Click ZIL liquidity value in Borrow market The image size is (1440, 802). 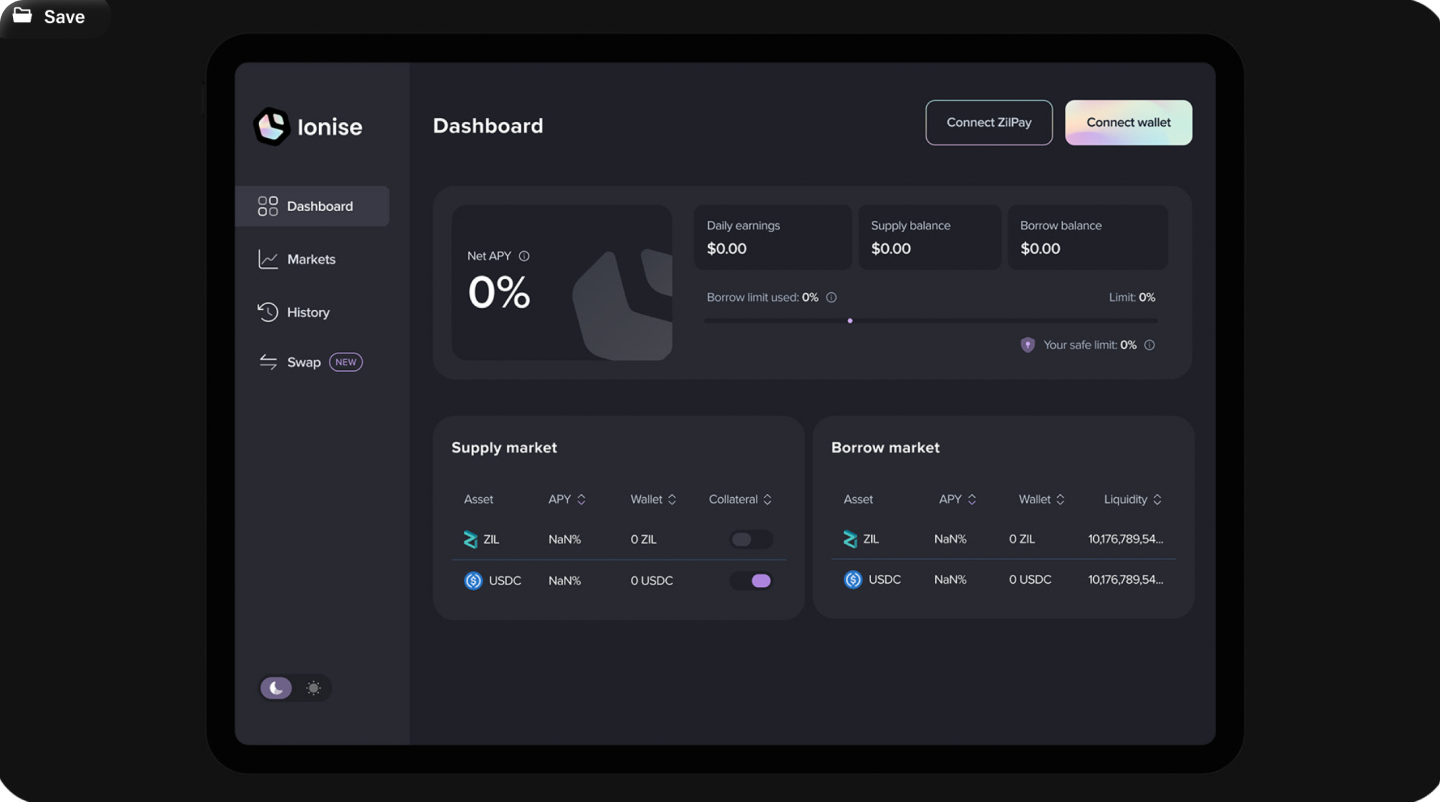pos(1126,539)
